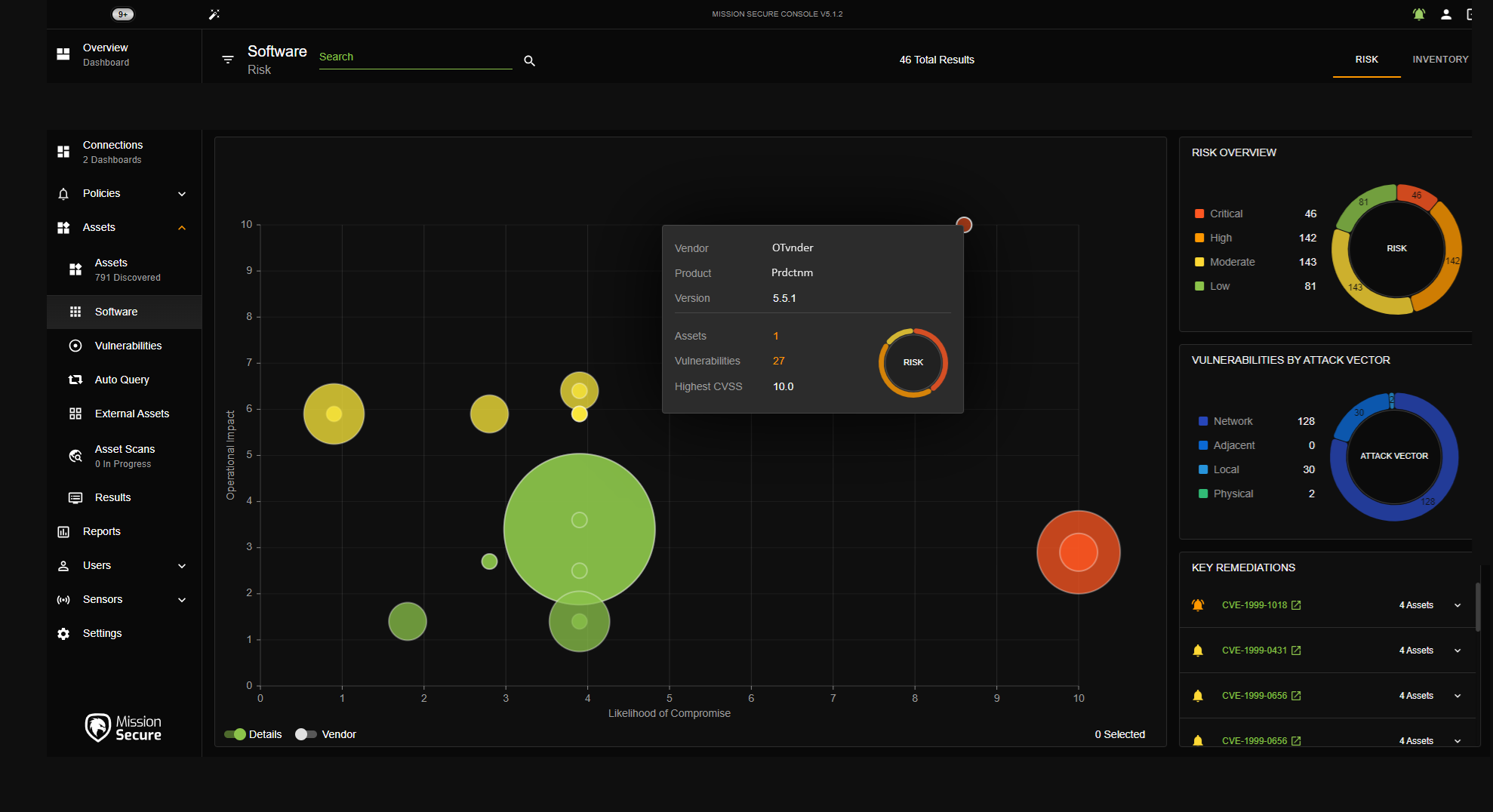Screen dimensions: 1493x812
Task: Click the Users person icon
Action: click(63, 566)
